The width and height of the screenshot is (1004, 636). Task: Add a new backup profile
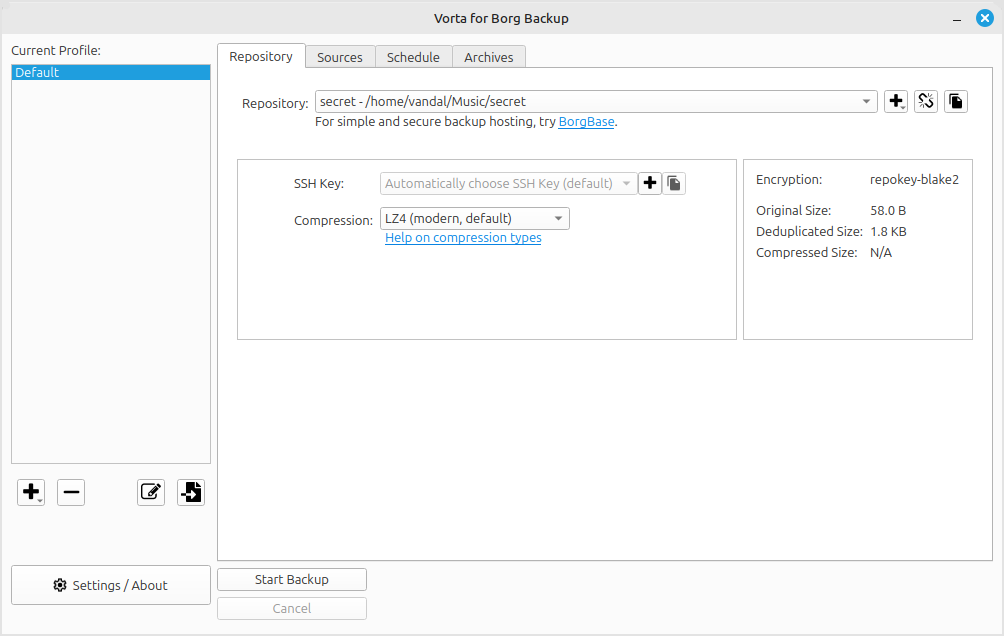pos(31,492)
